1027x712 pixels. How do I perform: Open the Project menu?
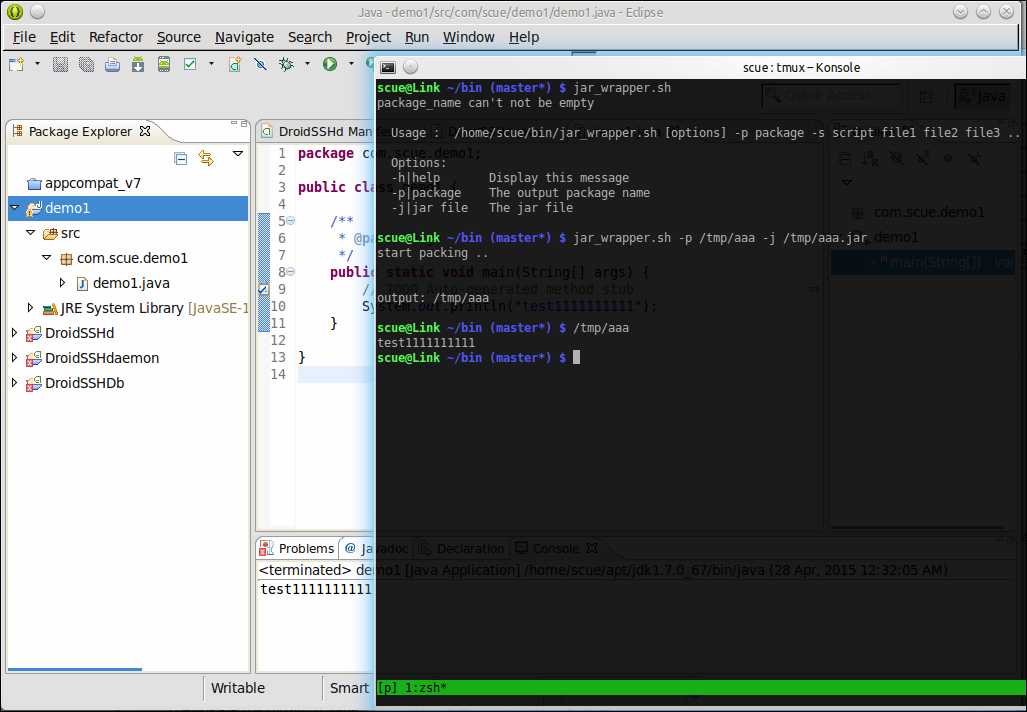(368, 37)
